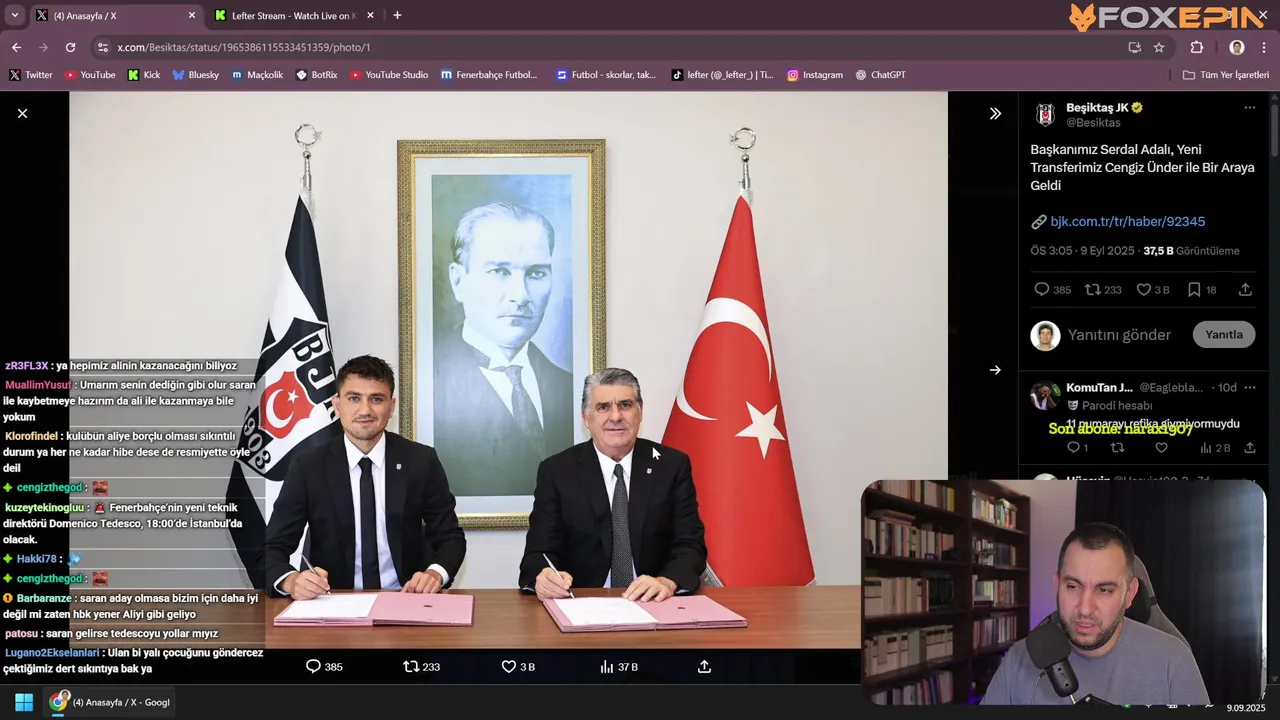Collapse the tweet sidebar with double chevron

pos(995,114)
